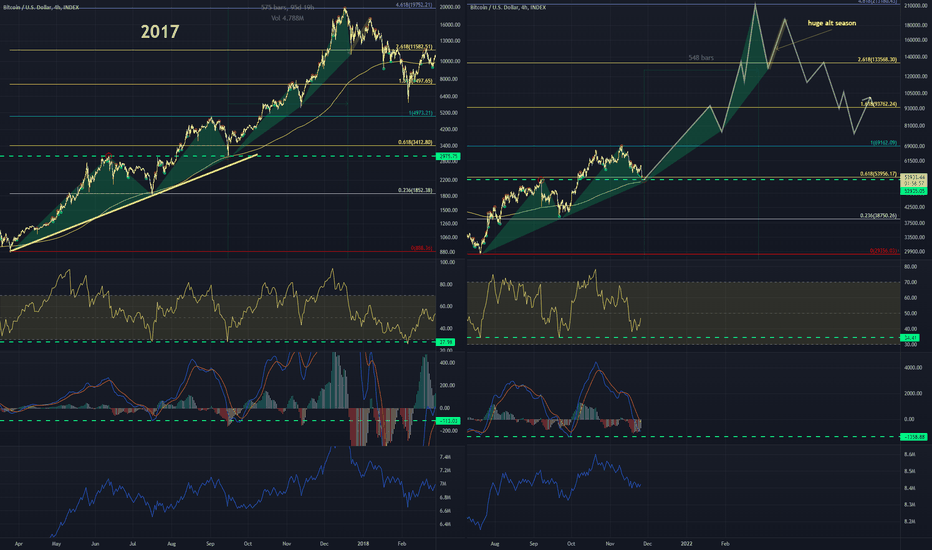The image size is (932, 550).
Task: Select the left chart's 'Bitcoin / U.S. Dollar, 4h, INDEX' title
Action: (40, 7)
